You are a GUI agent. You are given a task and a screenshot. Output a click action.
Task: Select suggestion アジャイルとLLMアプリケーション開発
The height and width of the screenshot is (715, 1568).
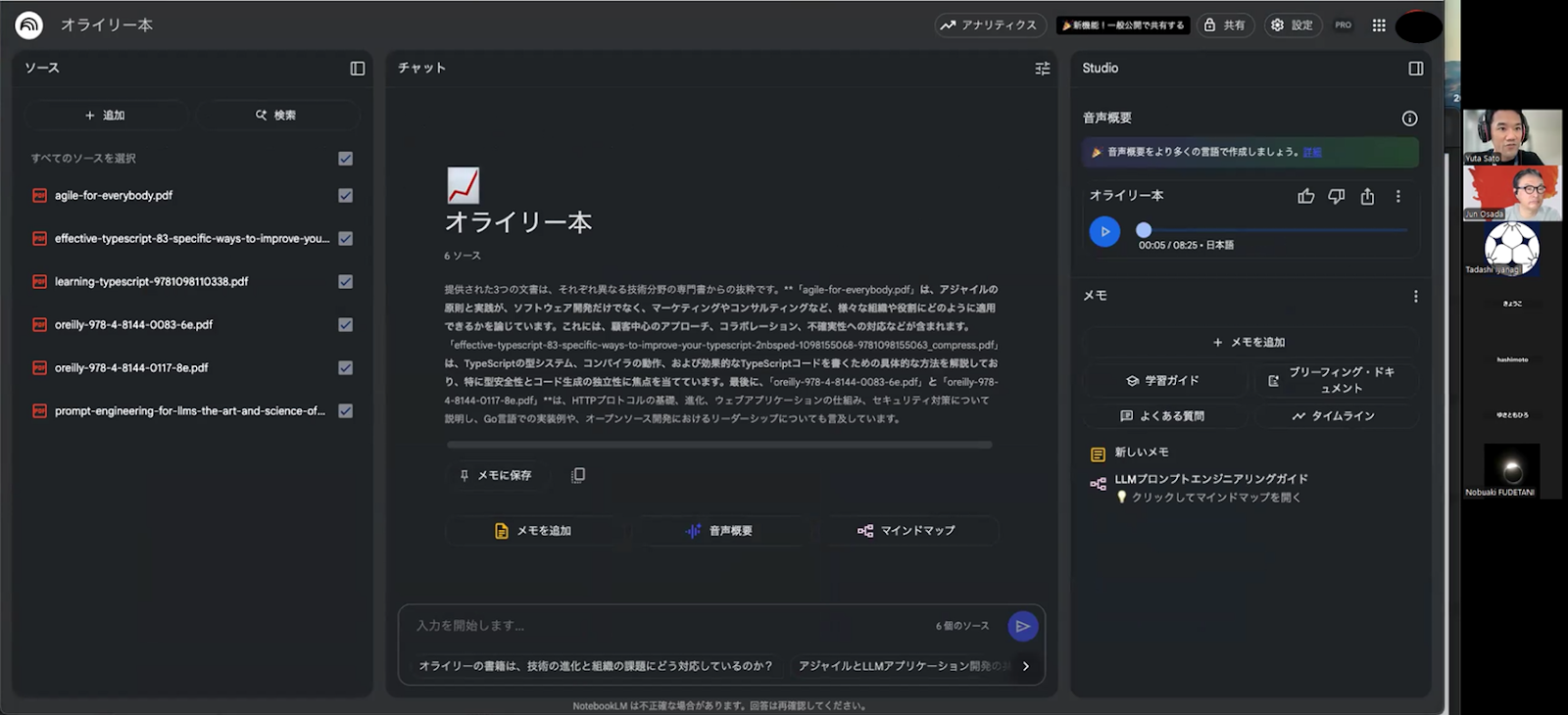[902, 666]
